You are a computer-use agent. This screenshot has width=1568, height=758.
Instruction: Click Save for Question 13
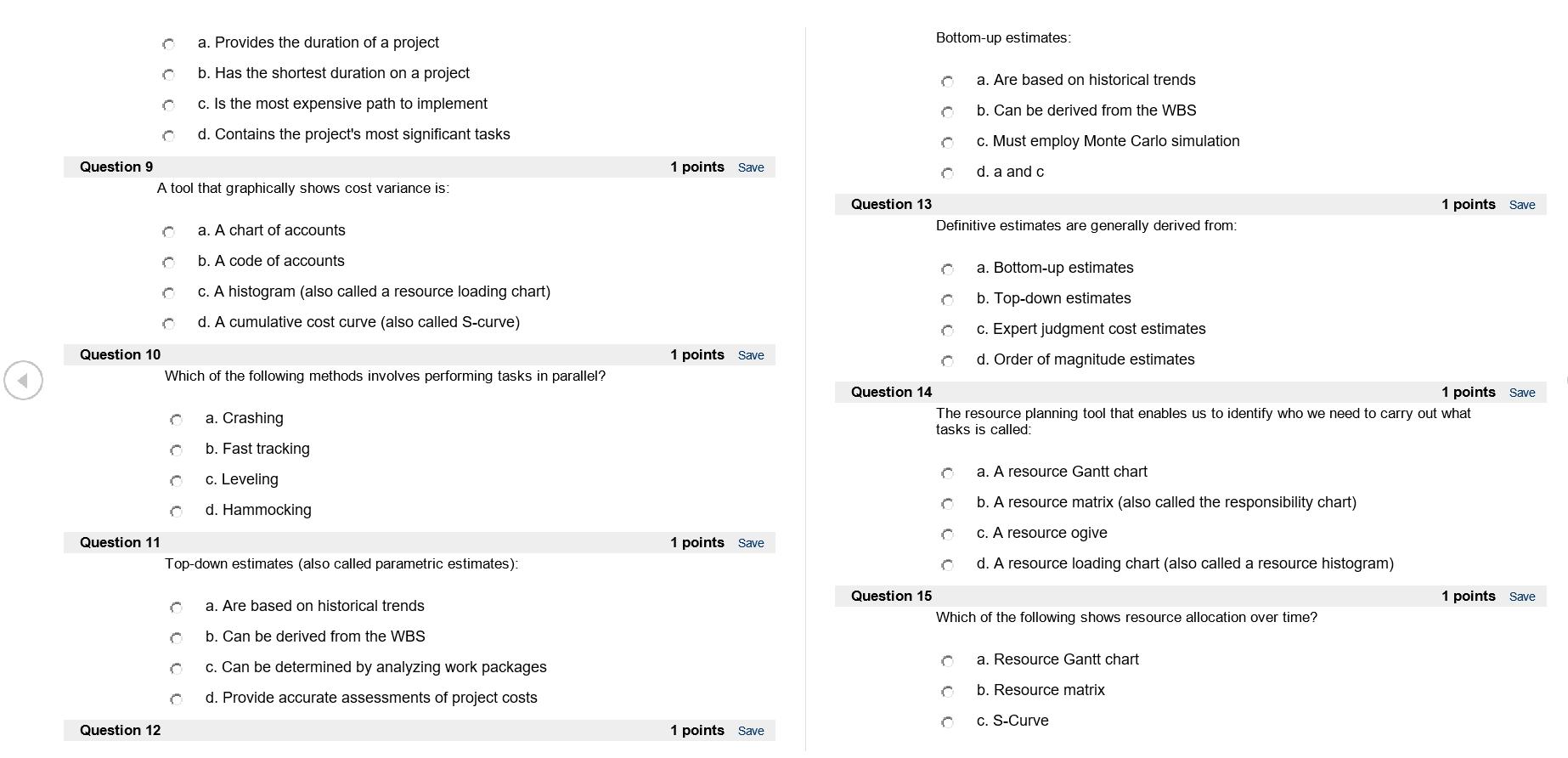[1523, 205]
